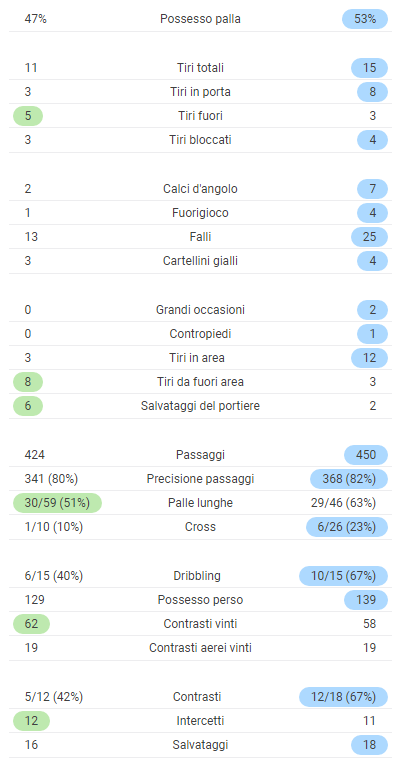Click the 368 (82%) pass accuracy badge
Viewport: 396px width, 779px height.
point(349,479)
